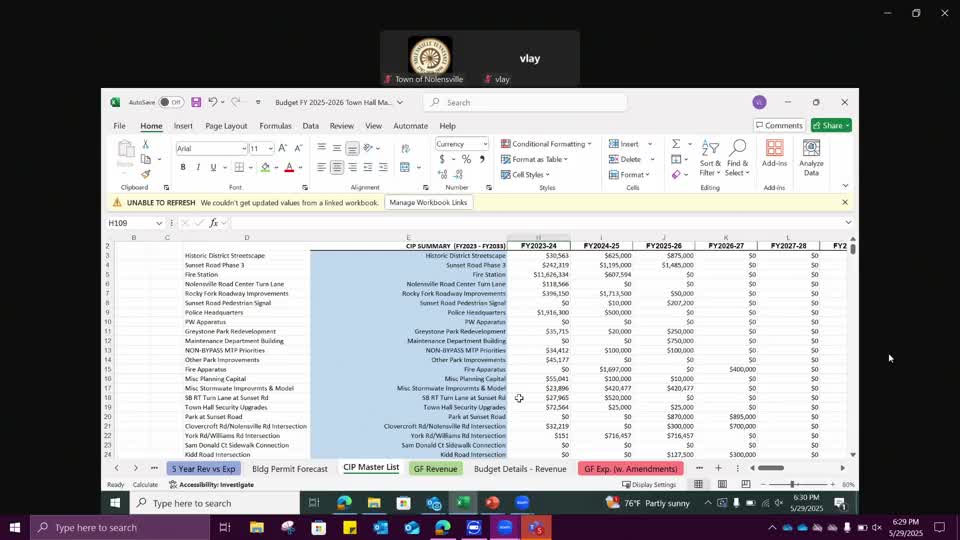
Task: Decrease font size with smaller A
Action: coord(298,148)
